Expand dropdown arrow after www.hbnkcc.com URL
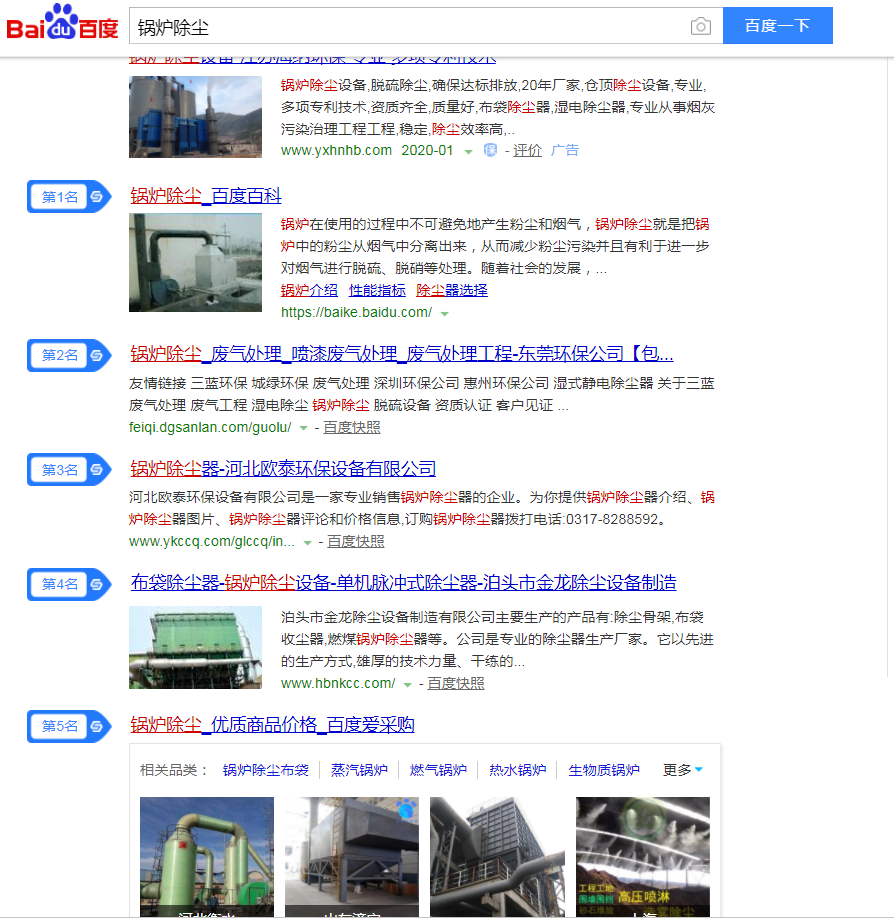The height and width of the screenshot is (918, 894). (407, 684)
